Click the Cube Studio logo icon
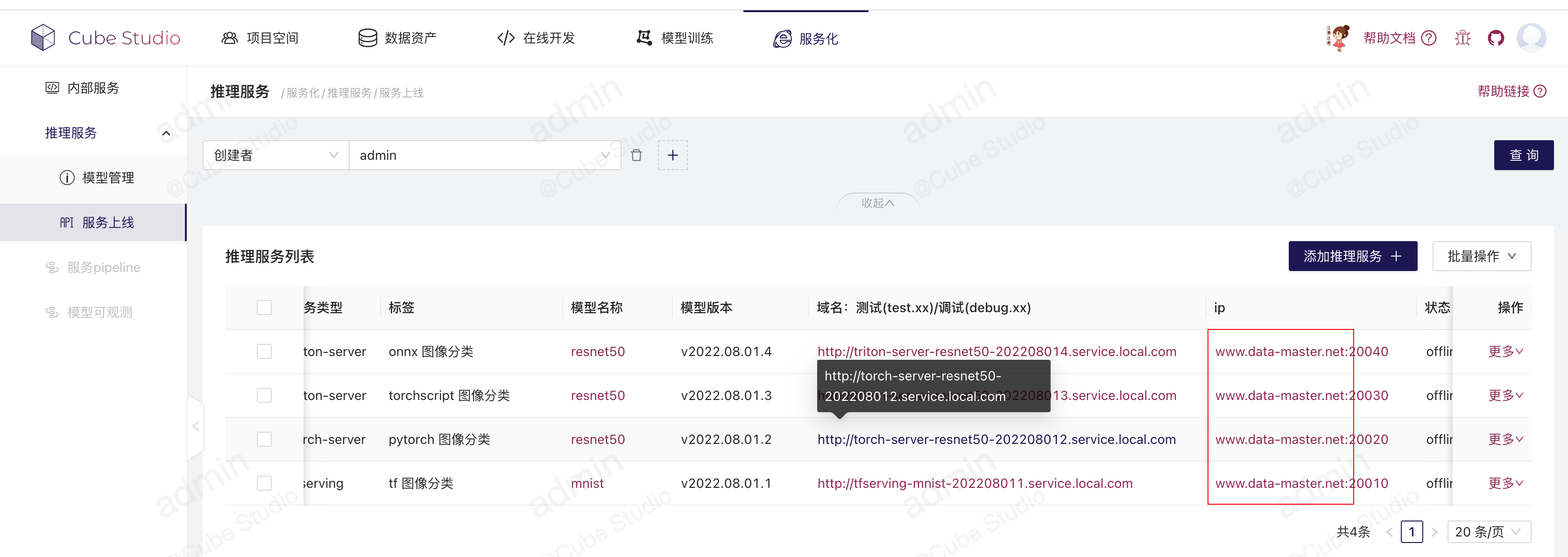Viewport: 1568px width, 557px height. pos(42,38)
